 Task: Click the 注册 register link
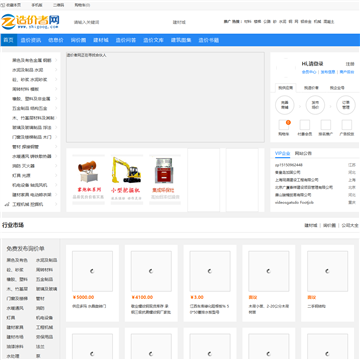[350, 64]
